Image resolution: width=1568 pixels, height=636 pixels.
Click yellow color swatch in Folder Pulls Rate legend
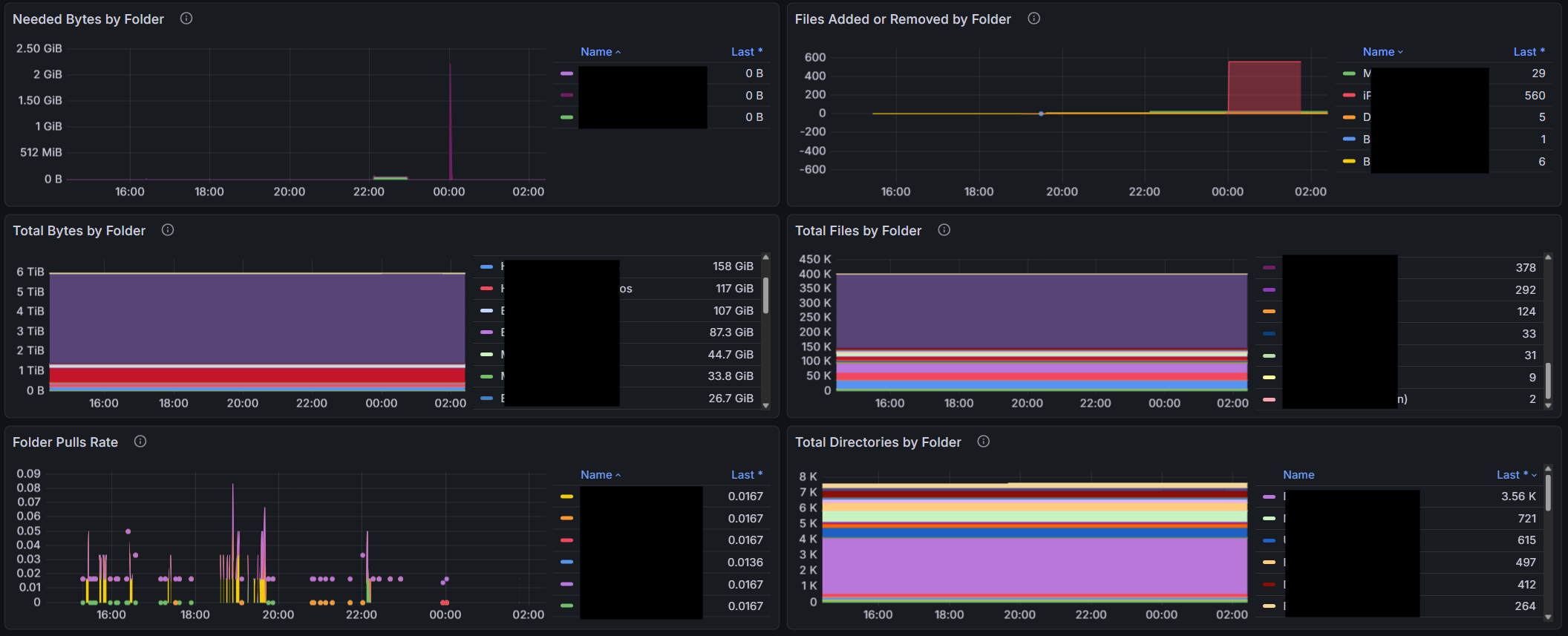566,496
